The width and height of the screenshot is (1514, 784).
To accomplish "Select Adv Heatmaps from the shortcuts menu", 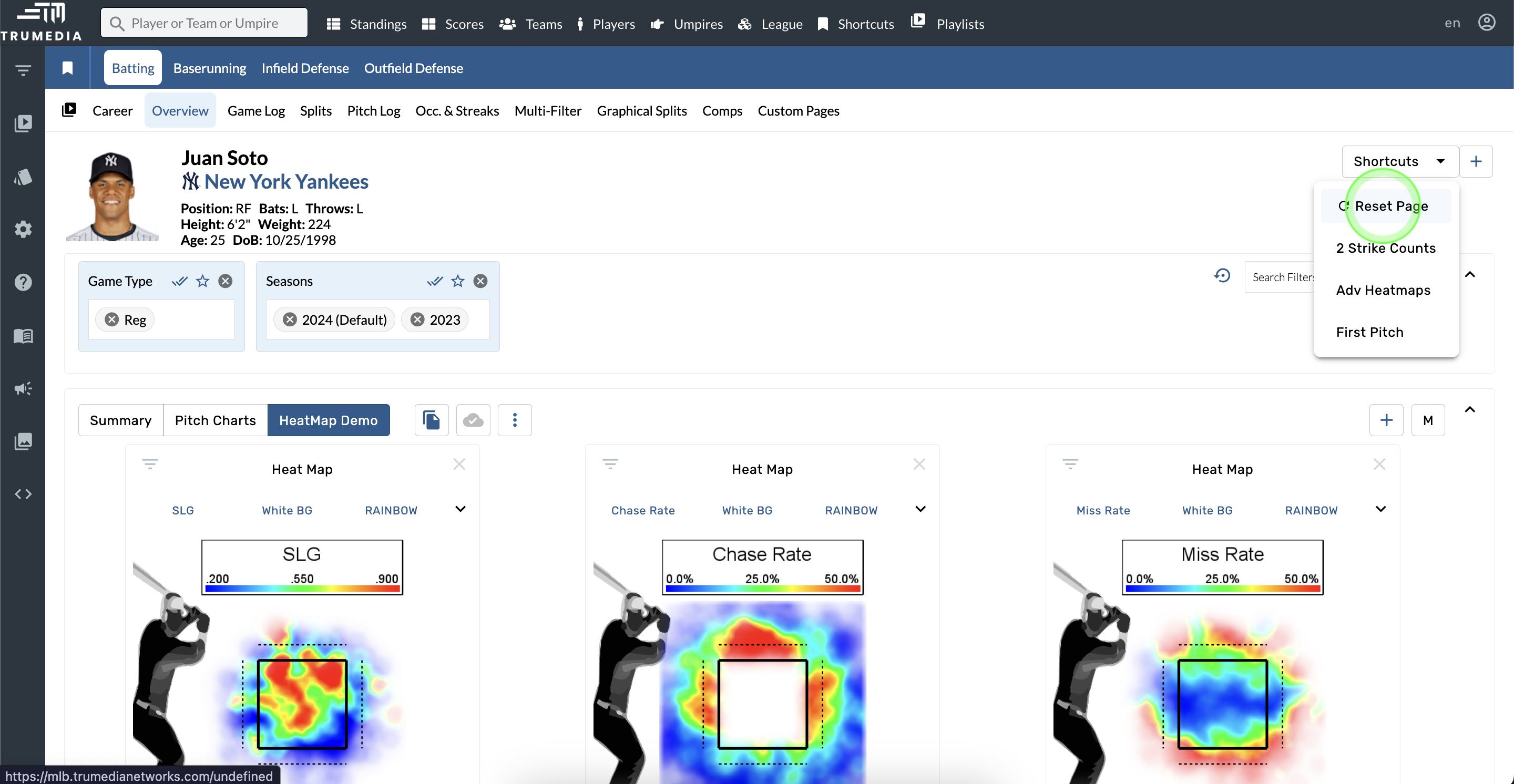I will point(1383,290).
